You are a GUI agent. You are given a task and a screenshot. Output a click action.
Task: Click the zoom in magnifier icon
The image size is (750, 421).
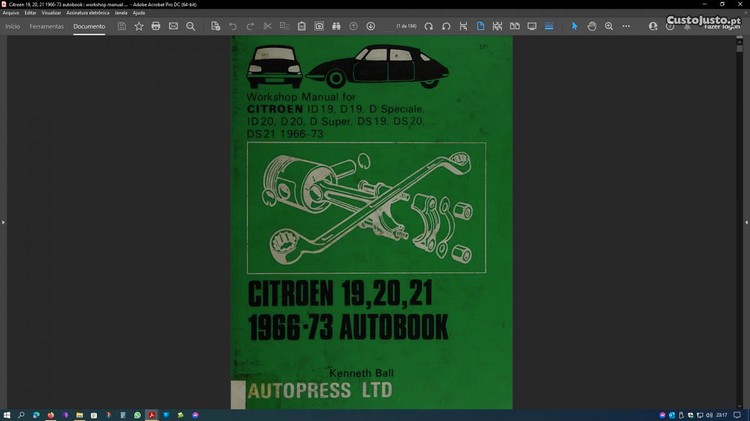coord(609,26)
